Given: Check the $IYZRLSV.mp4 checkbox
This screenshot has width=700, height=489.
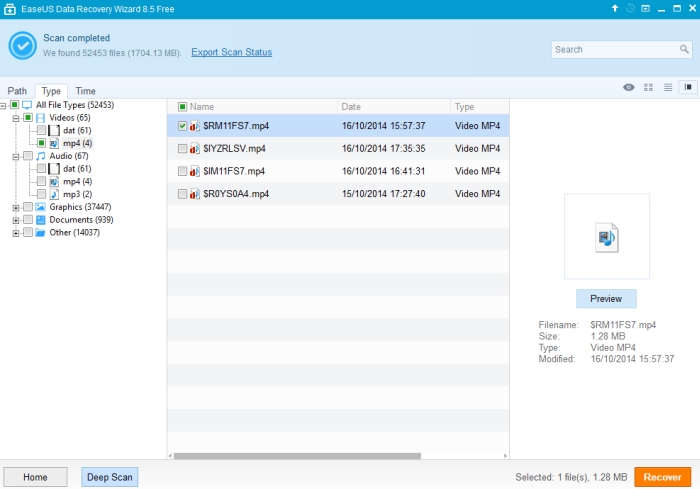Looking at the screenshot, I should click(x=182, y=149).
